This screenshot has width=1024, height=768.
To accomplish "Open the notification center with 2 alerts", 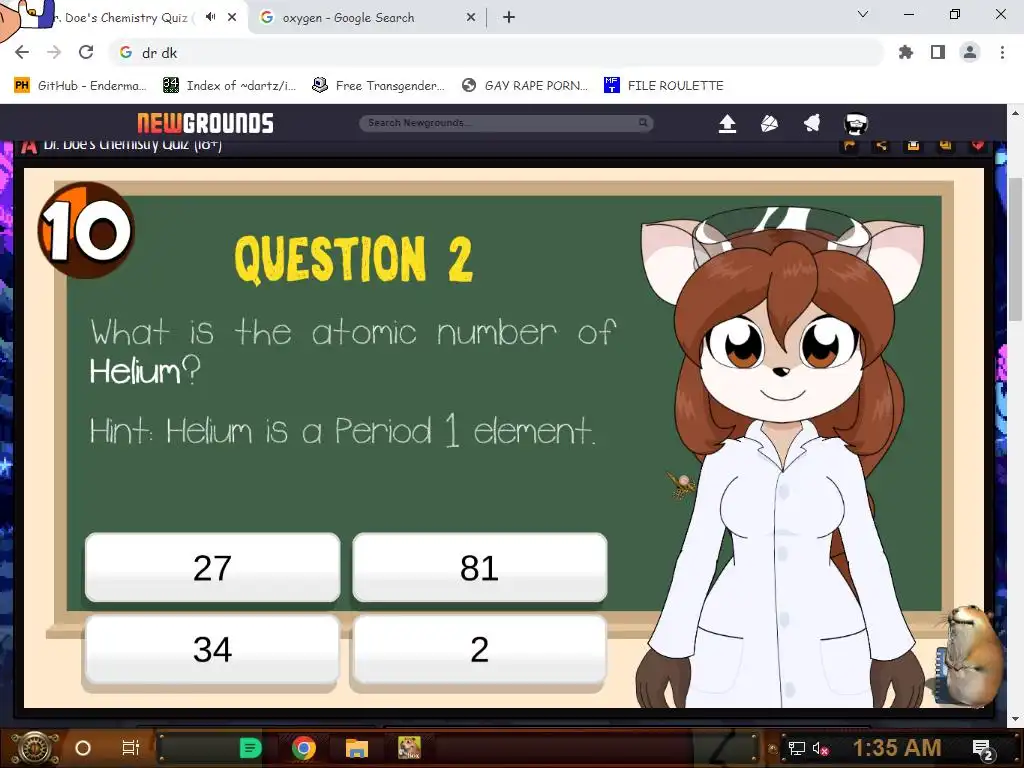I will (983, 750).
